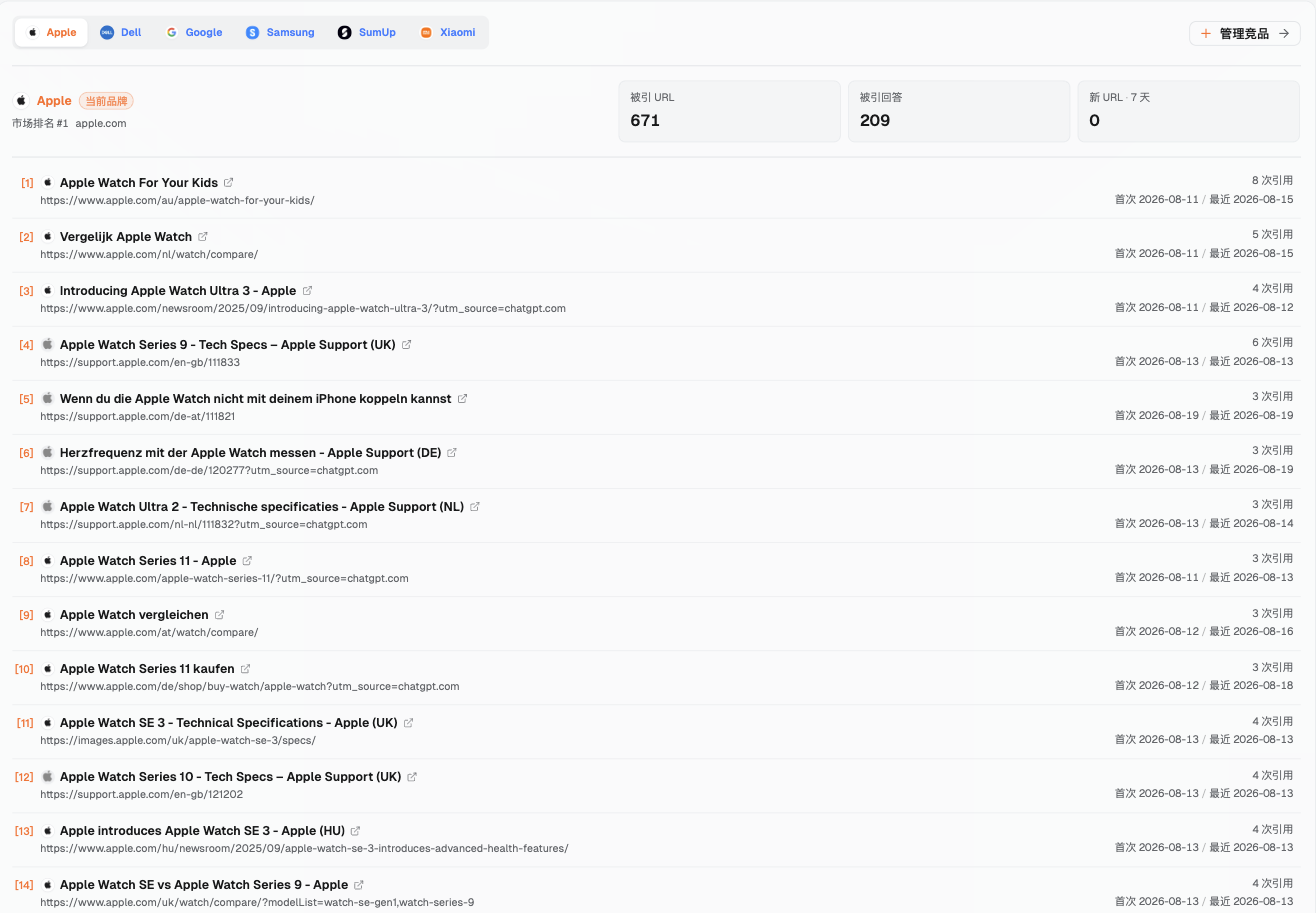Click URL https://images.apple.com/uk/apple-watch-se-3/specs/
The image size is (1316, 913).
click(x=178, y=740)
